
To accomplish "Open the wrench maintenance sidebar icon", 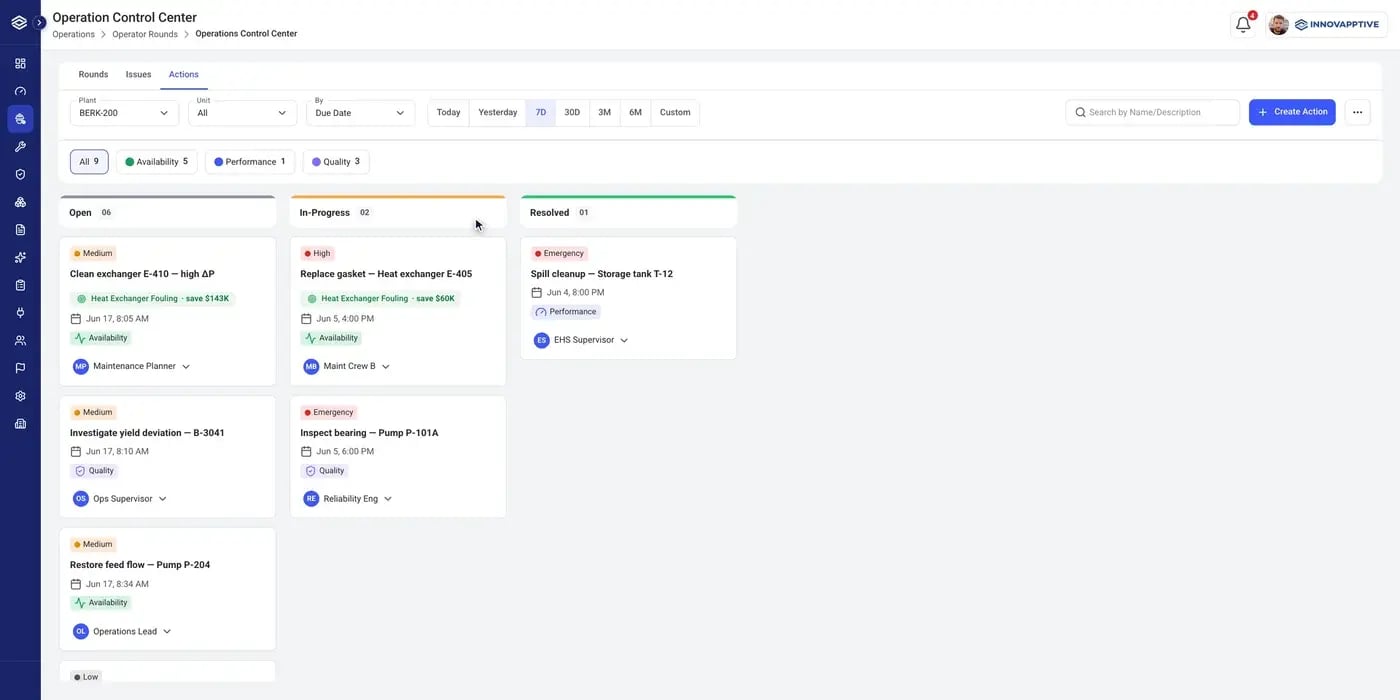I will coord(20,147).
